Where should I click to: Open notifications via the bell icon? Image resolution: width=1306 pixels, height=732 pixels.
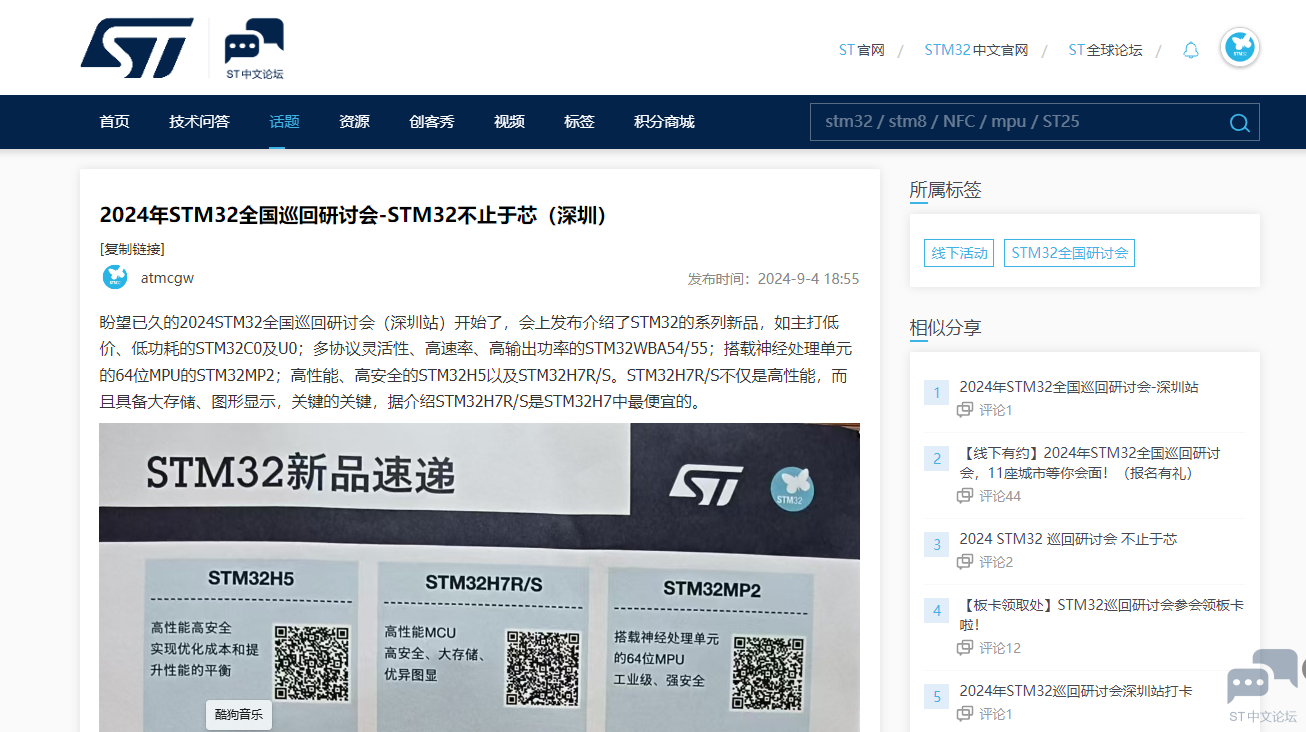coord(1190,50)
